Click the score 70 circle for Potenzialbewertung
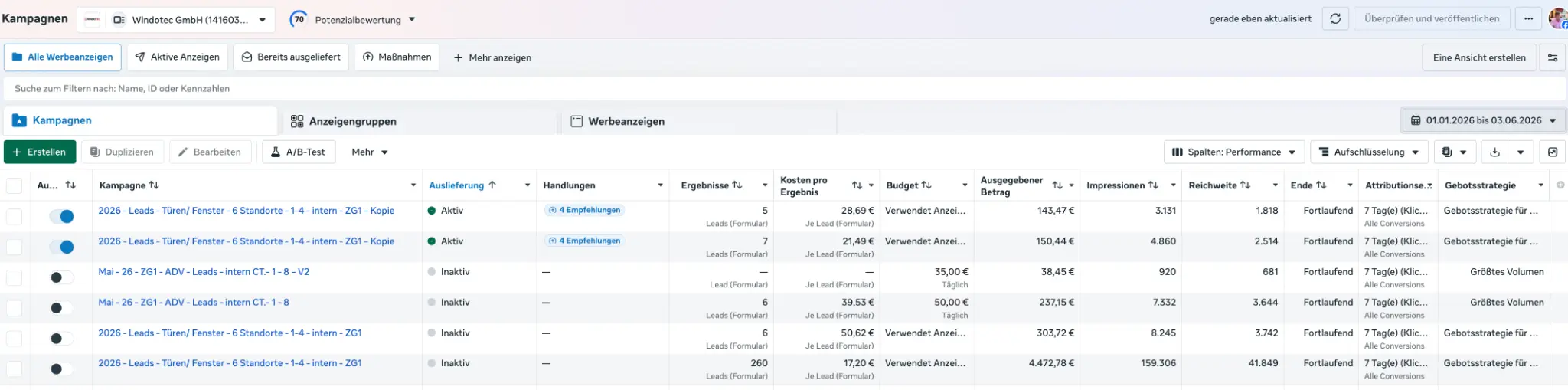Viewport: 1568px width, 390px height. 299,19
